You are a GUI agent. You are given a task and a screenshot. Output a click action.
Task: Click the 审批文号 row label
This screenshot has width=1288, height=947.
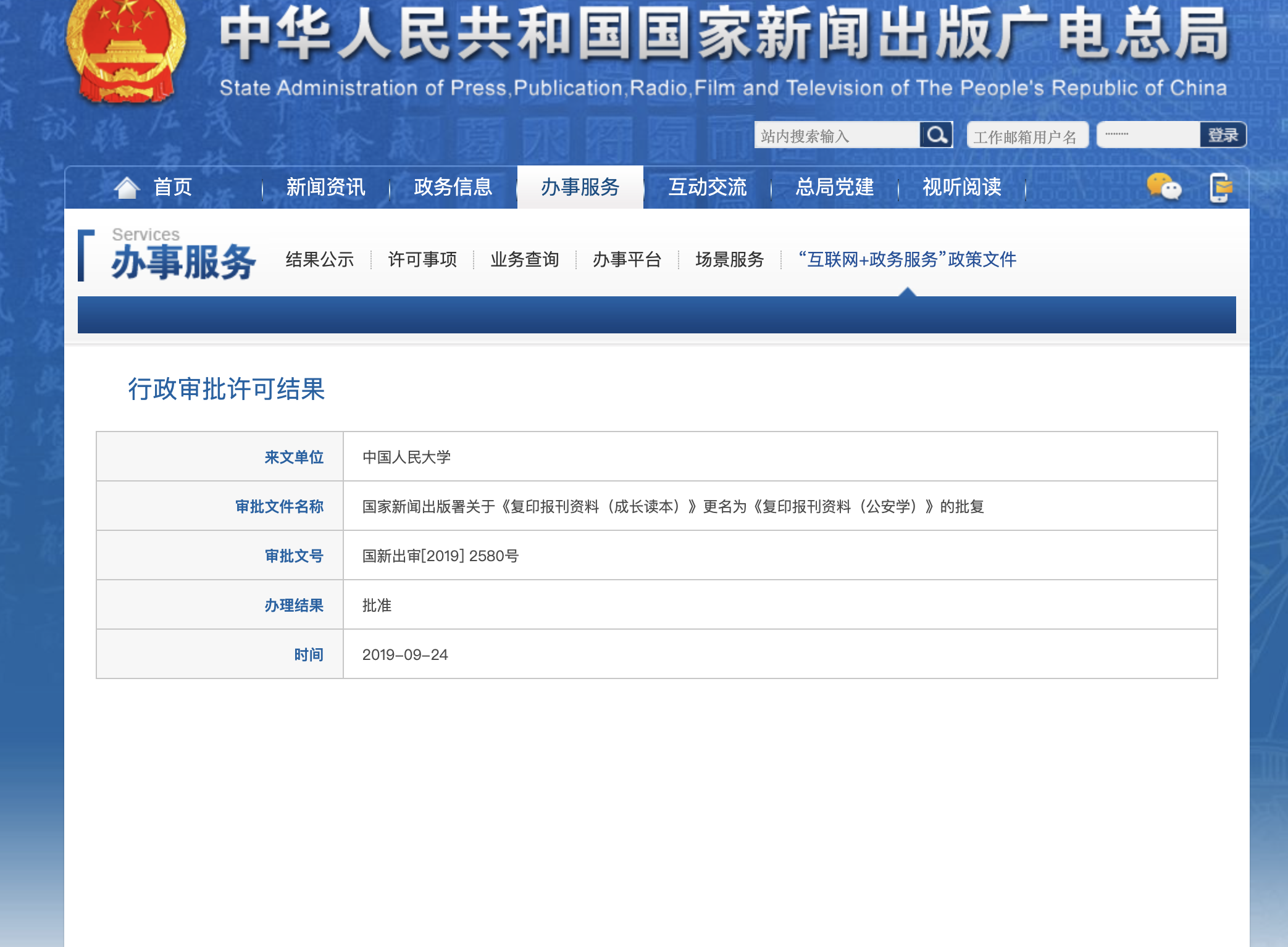(294, 556)
